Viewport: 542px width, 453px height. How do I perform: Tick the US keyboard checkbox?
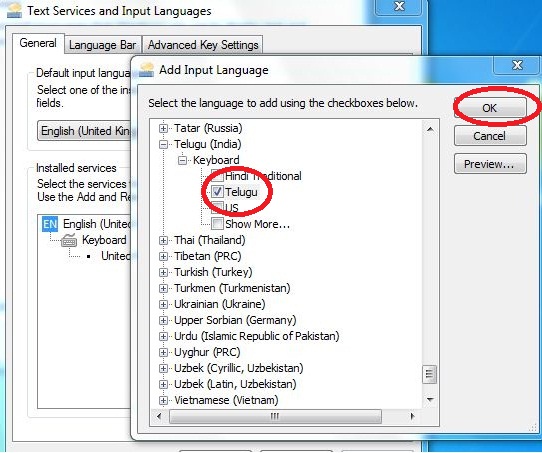coord(217,208)
